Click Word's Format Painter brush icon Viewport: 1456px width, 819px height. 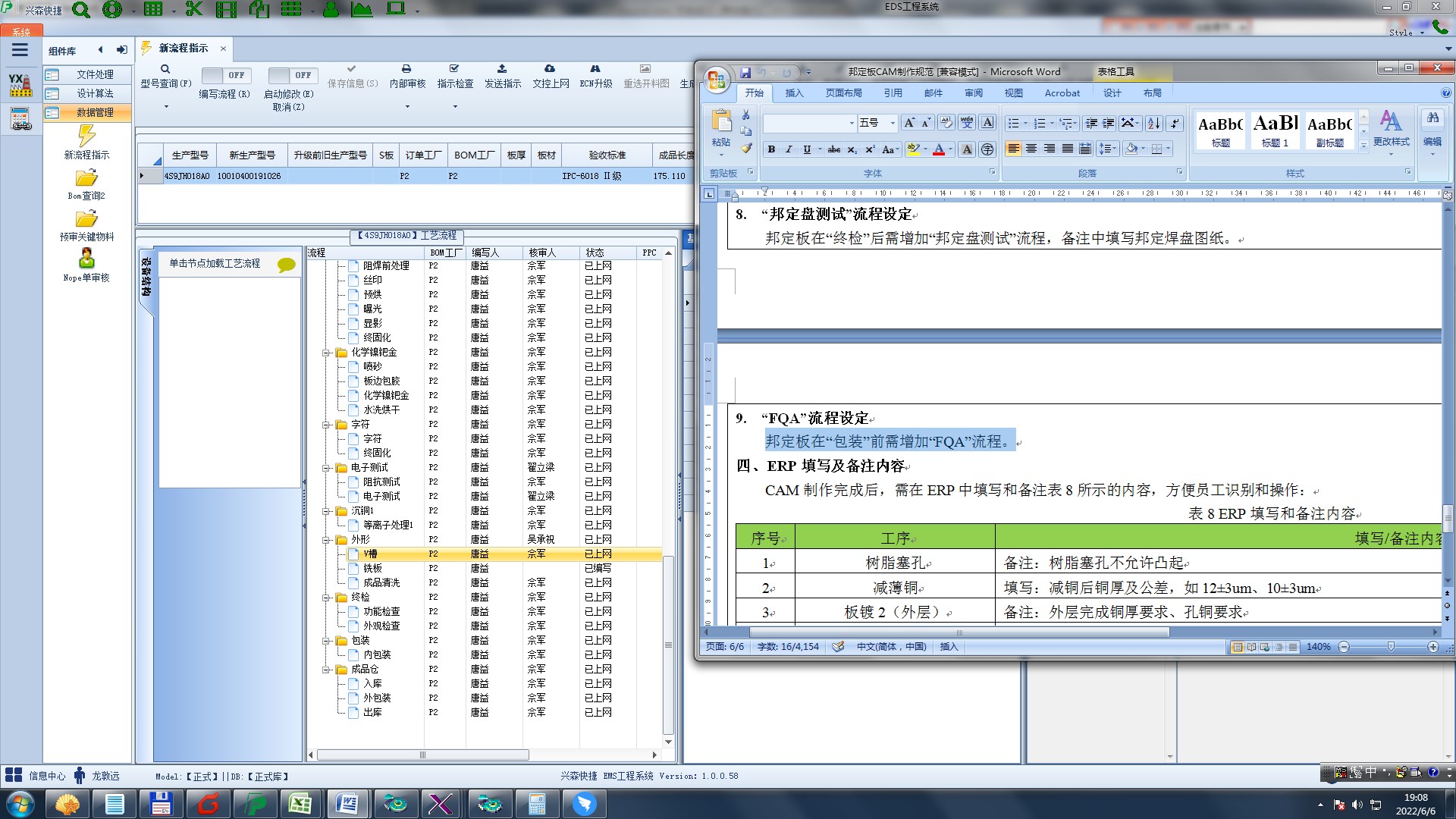tap(746, 149)
